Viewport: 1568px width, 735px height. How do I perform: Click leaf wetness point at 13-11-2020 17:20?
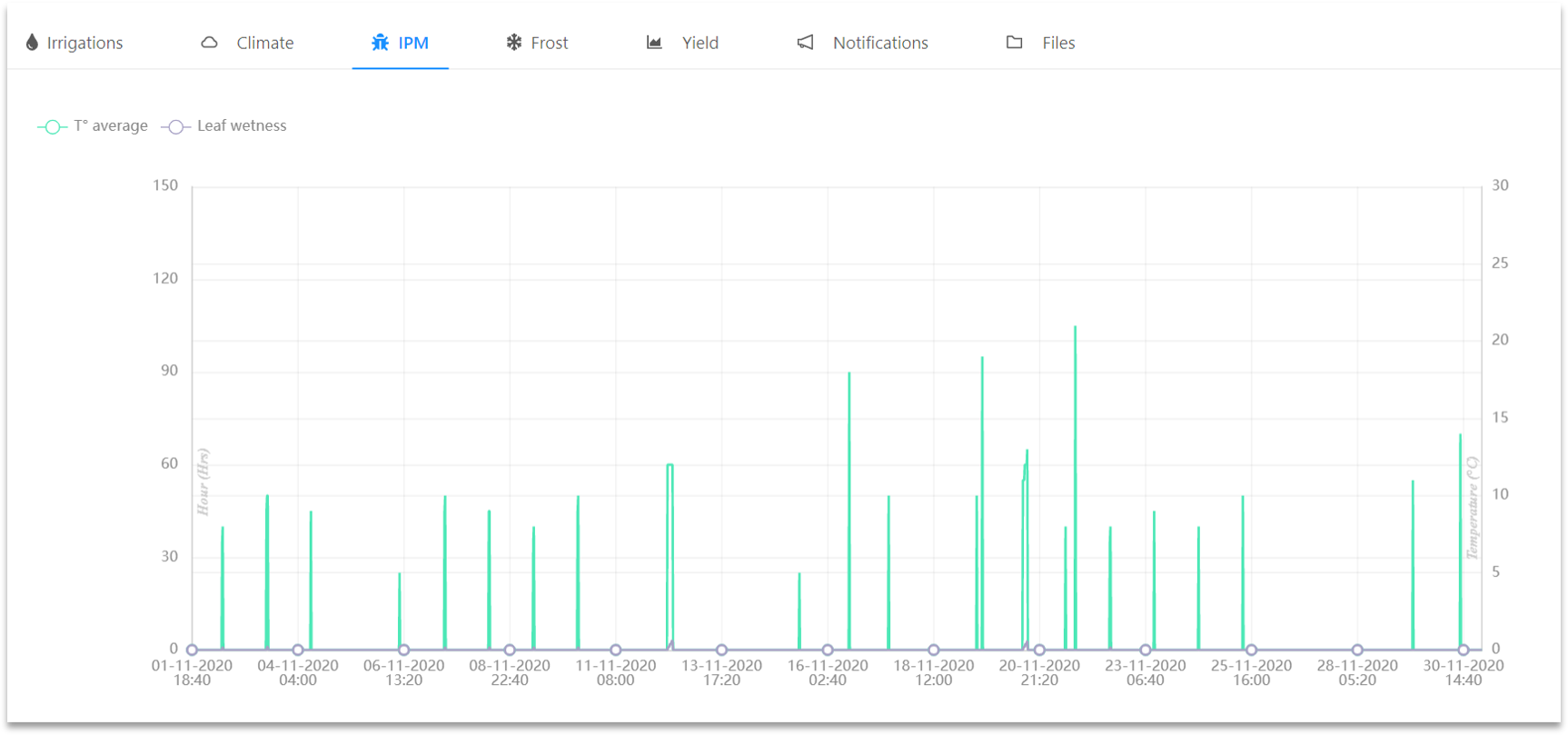[721, 650]
